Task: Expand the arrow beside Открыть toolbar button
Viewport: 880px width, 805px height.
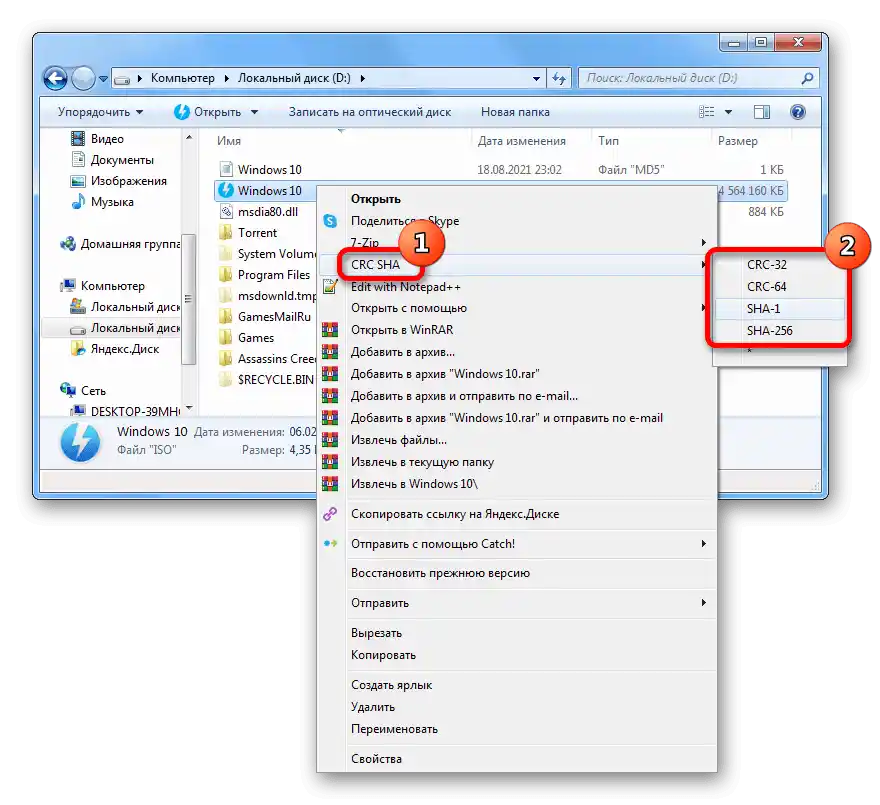Action: pos(254,112)
